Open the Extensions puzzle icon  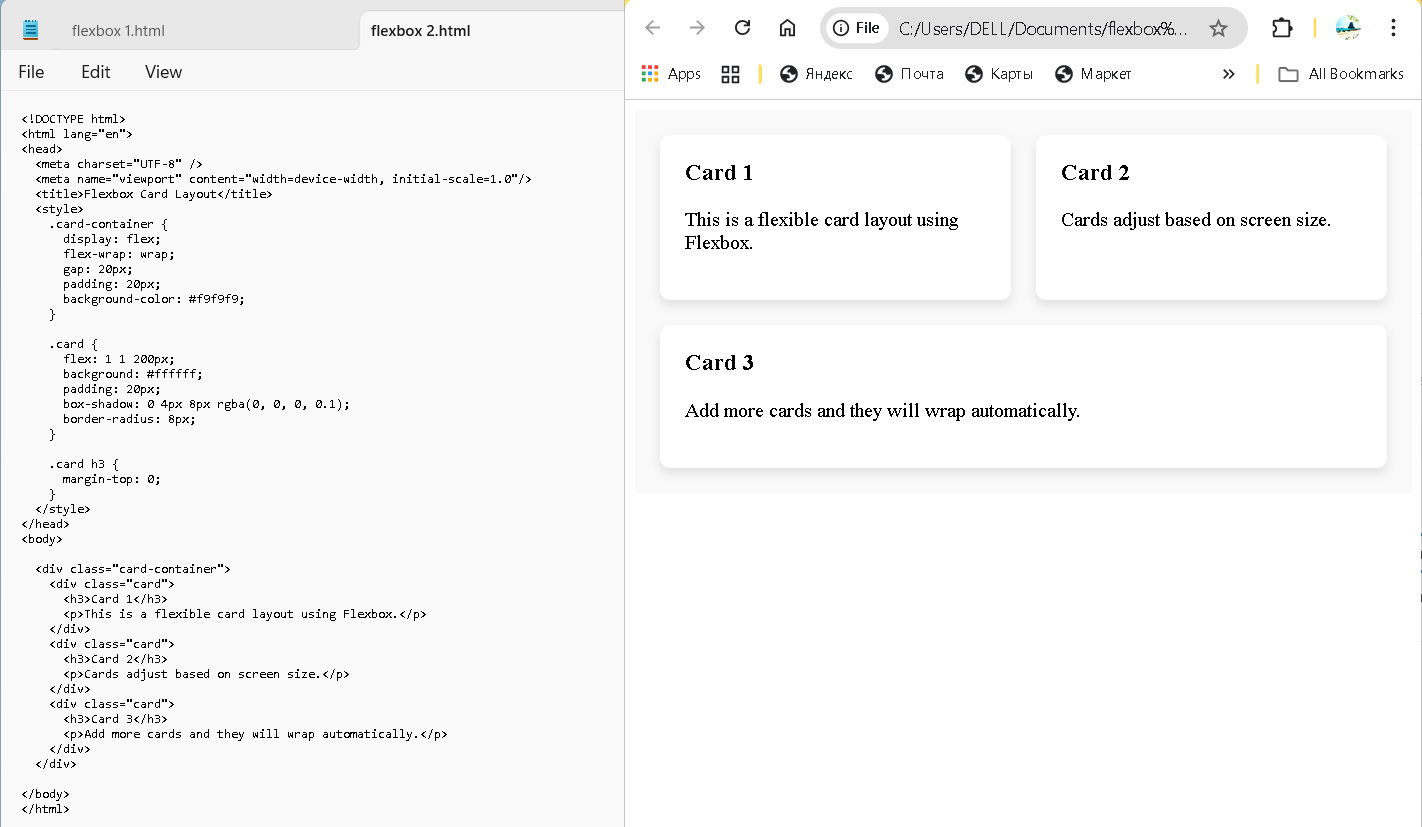click(1282, 28)
